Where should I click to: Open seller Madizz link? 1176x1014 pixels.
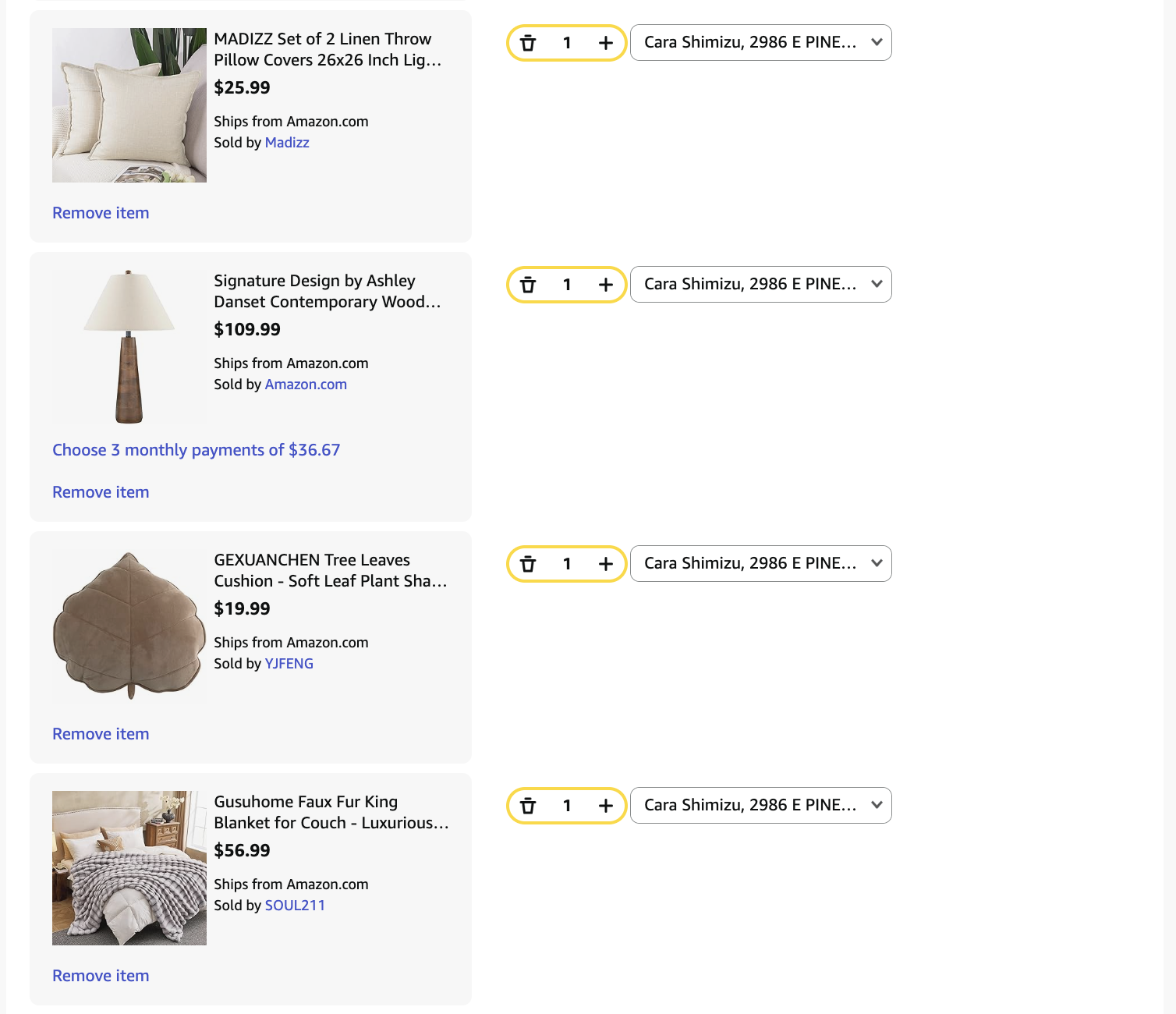pyautogui.click(x=287, y=143)
